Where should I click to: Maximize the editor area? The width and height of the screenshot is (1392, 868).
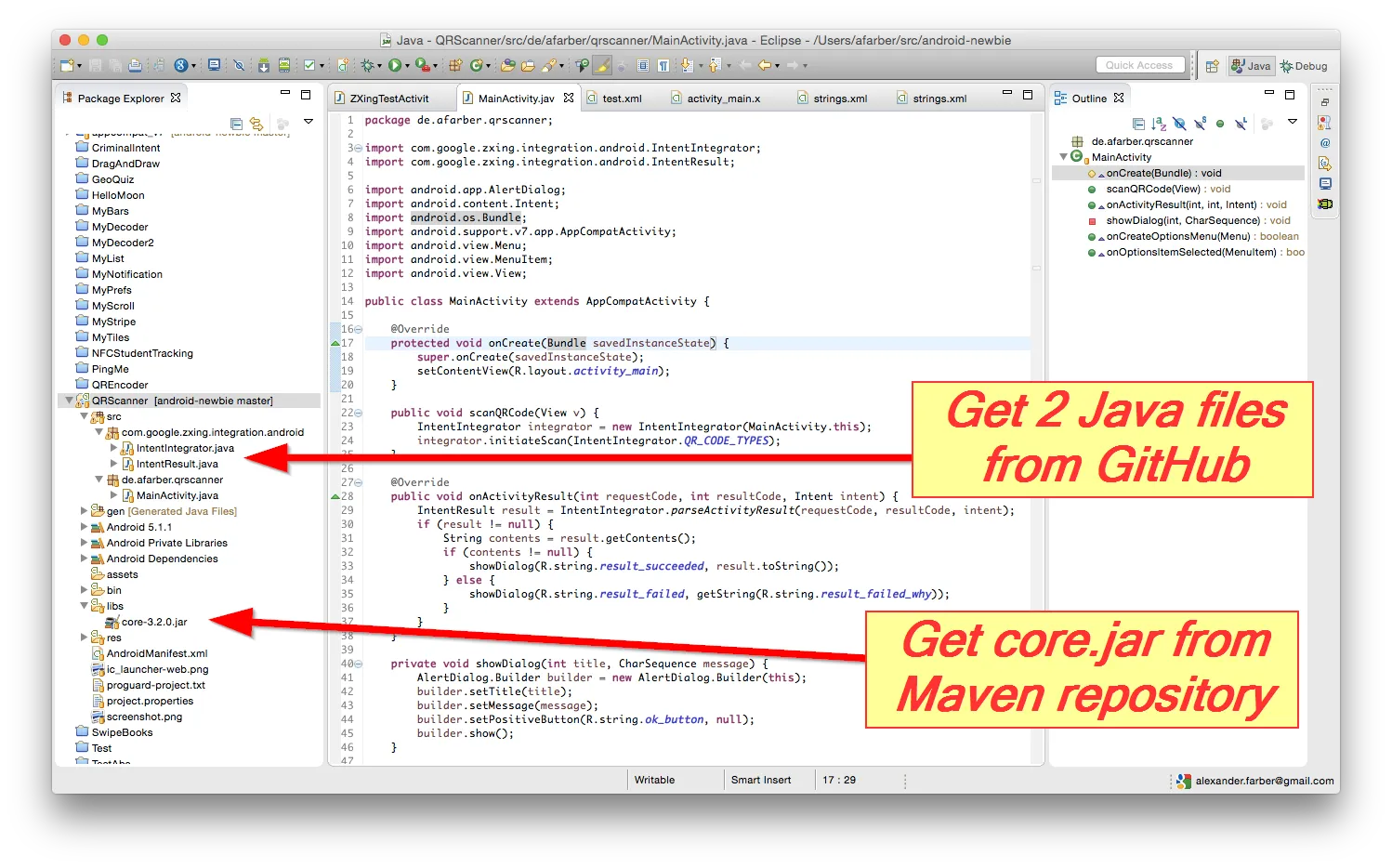tap(1028, 94)
